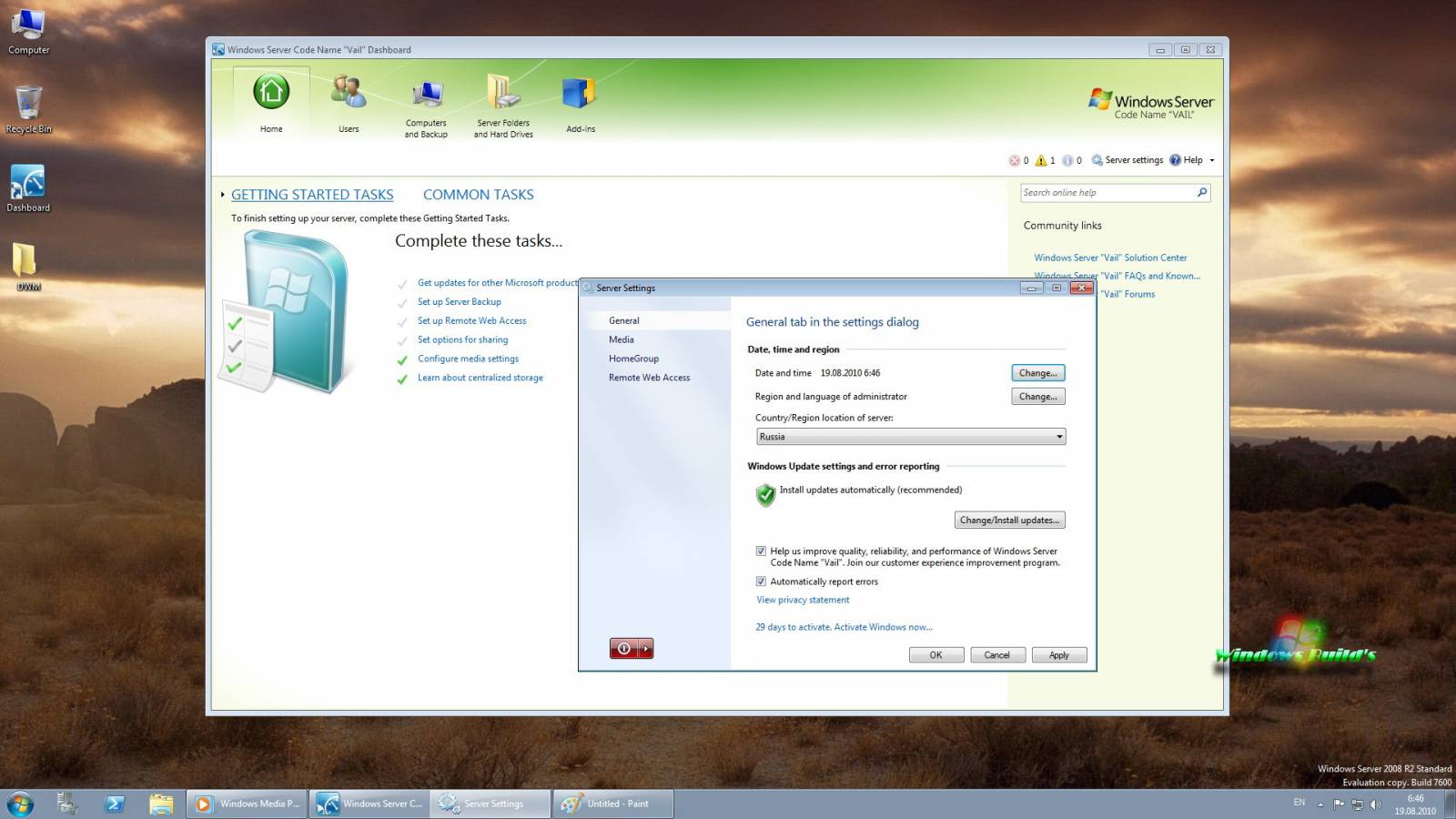Click the green shield update status icon

[765, 495]
